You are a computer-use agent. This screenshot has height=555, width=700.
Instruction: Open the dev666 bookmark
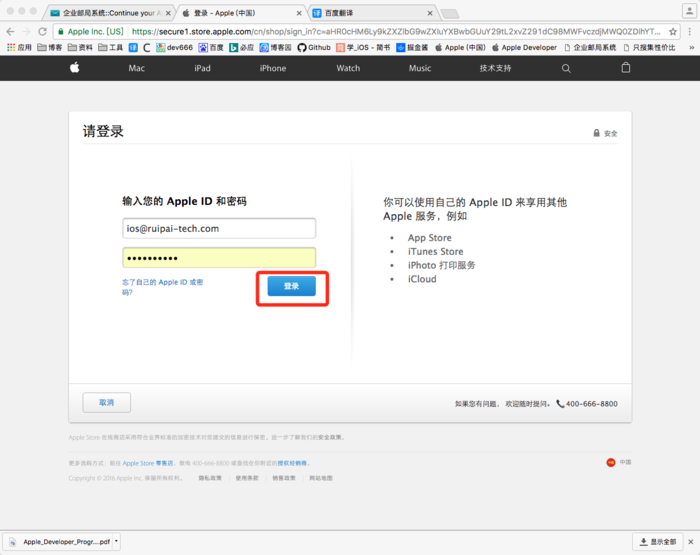coord(175,47)
